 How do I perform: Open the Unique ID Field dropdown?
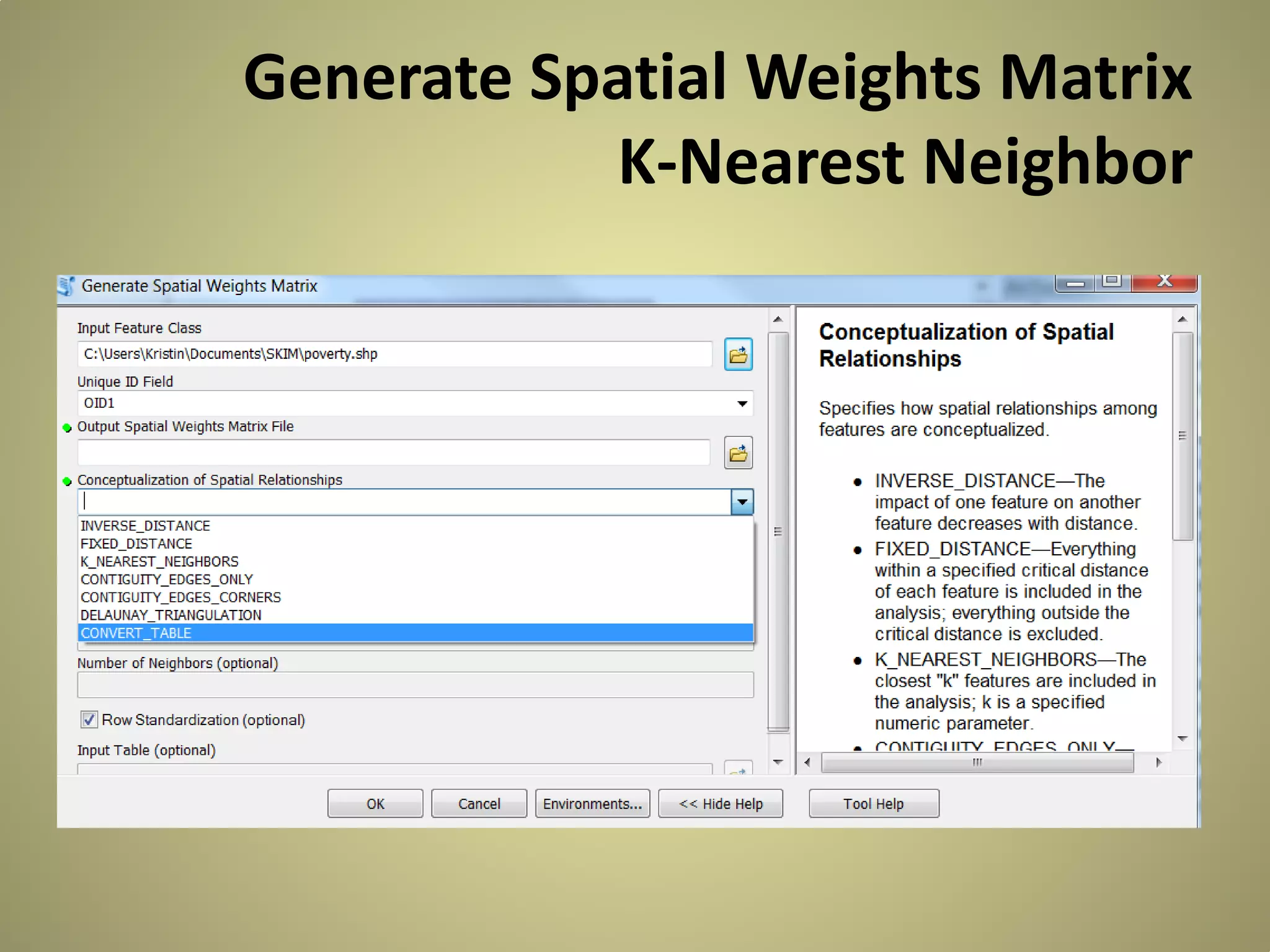742,403
